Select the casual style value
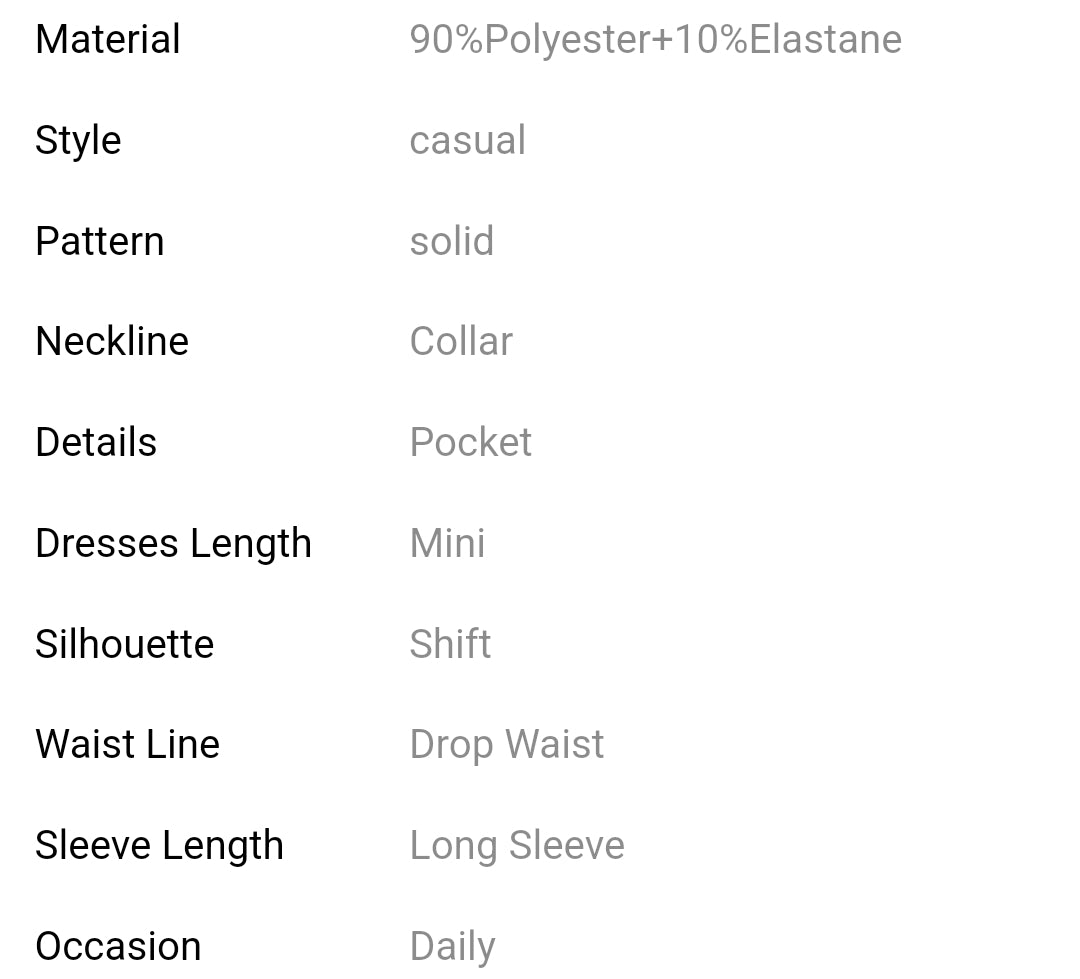The width and height of the screenshot is (1080, 979). [x=467, y=140]
